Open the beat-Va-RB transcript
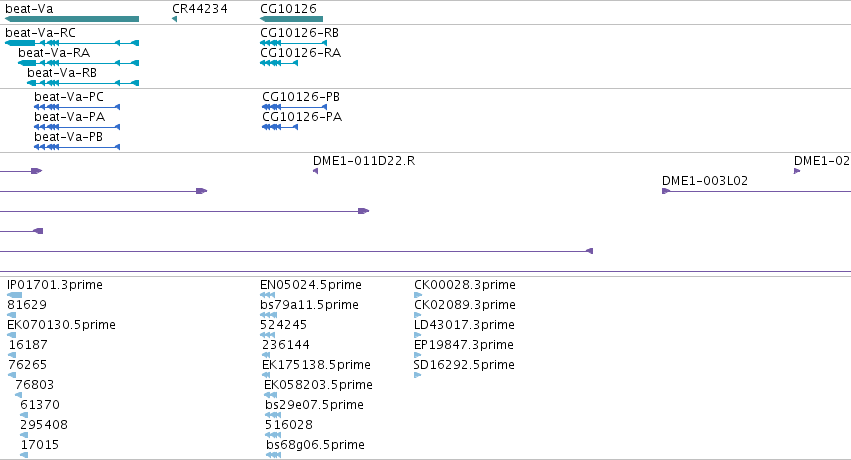 coord(83,83)
